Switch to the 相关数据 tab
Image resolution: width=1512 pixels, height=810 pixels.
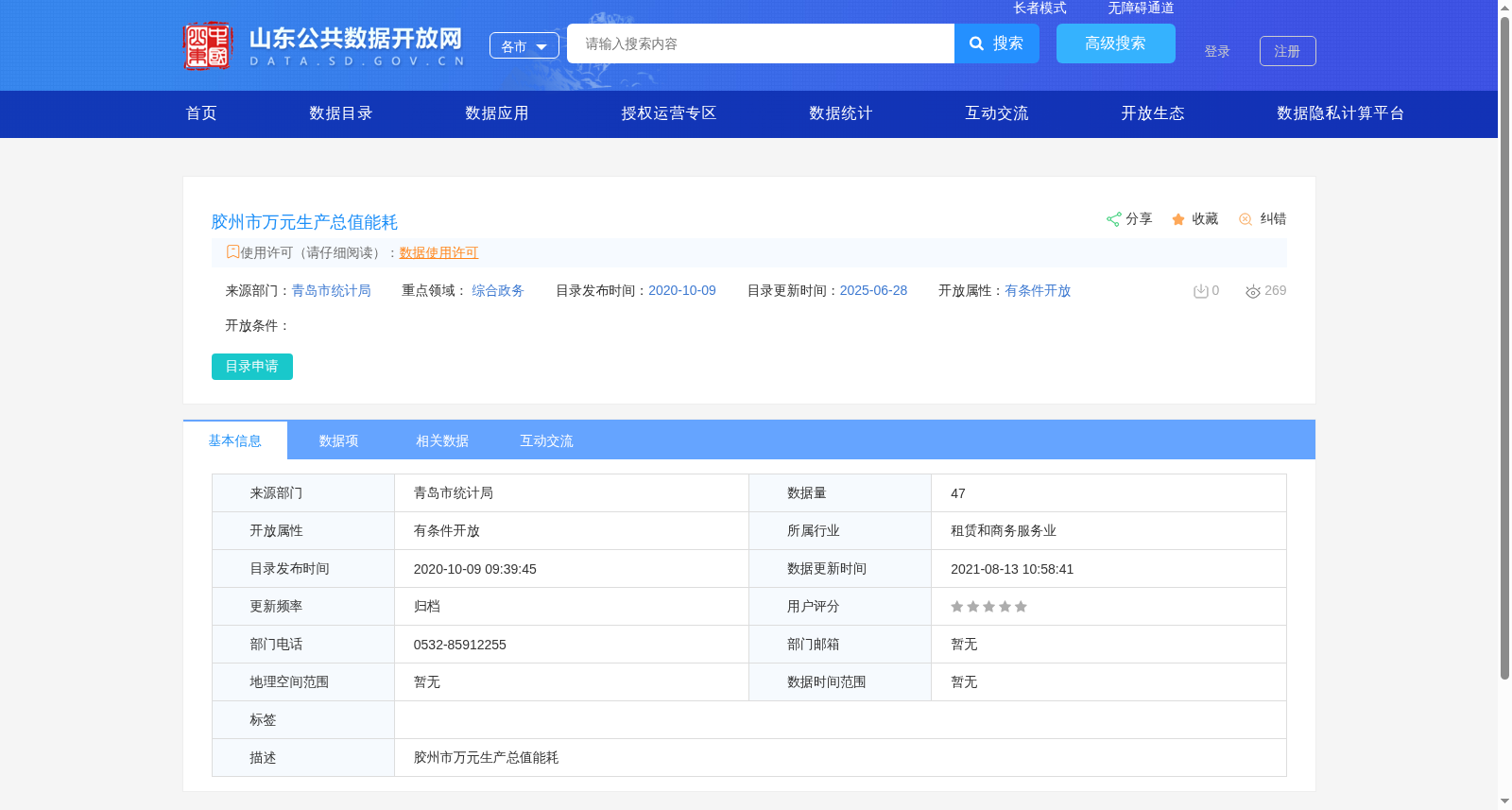coord(442,440)
